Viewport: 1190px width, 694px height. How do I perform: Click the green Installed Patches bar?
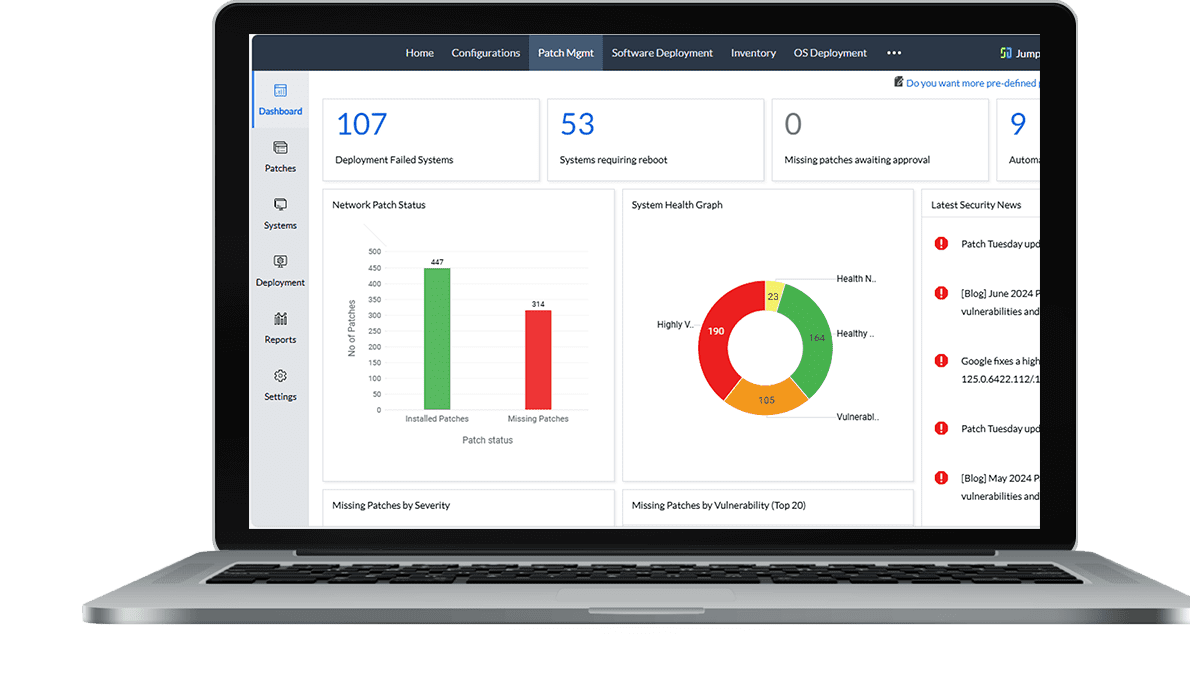437,339
